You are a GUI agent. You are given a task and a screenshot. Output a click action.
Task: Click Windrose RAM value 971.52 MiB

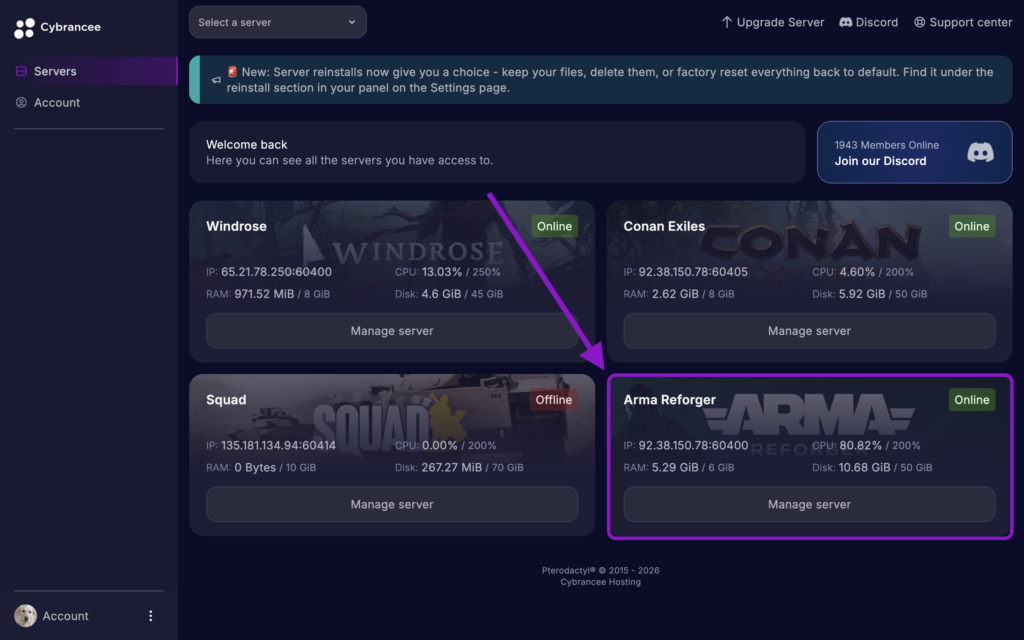pos(264,294)
